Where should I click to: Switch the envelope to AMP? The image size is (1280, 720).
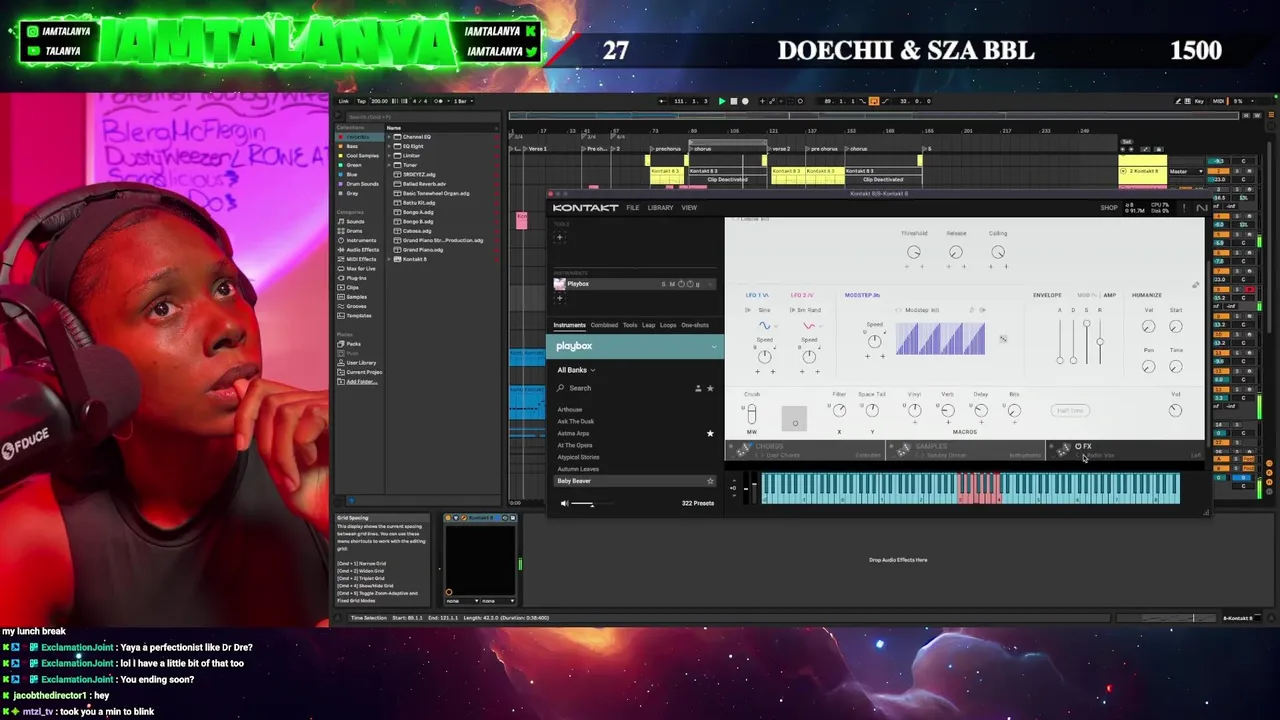1109,295
